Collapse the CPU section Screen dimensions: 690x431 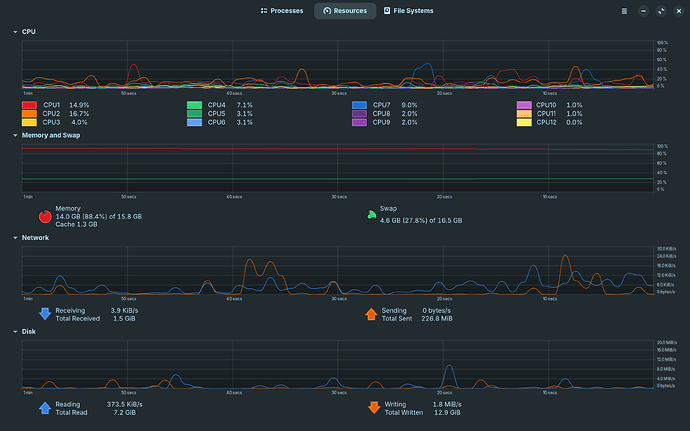click(15, 32)
